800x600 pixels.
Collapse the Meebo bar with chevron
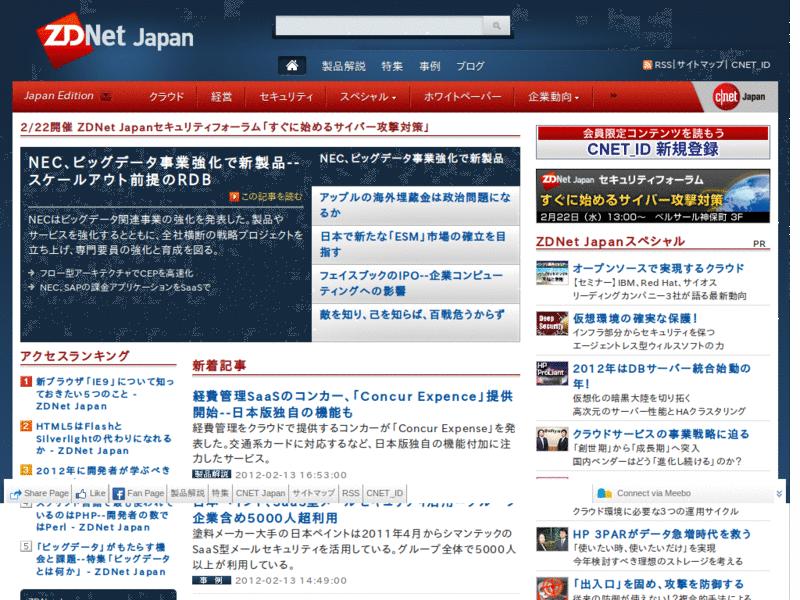point(779,493)
